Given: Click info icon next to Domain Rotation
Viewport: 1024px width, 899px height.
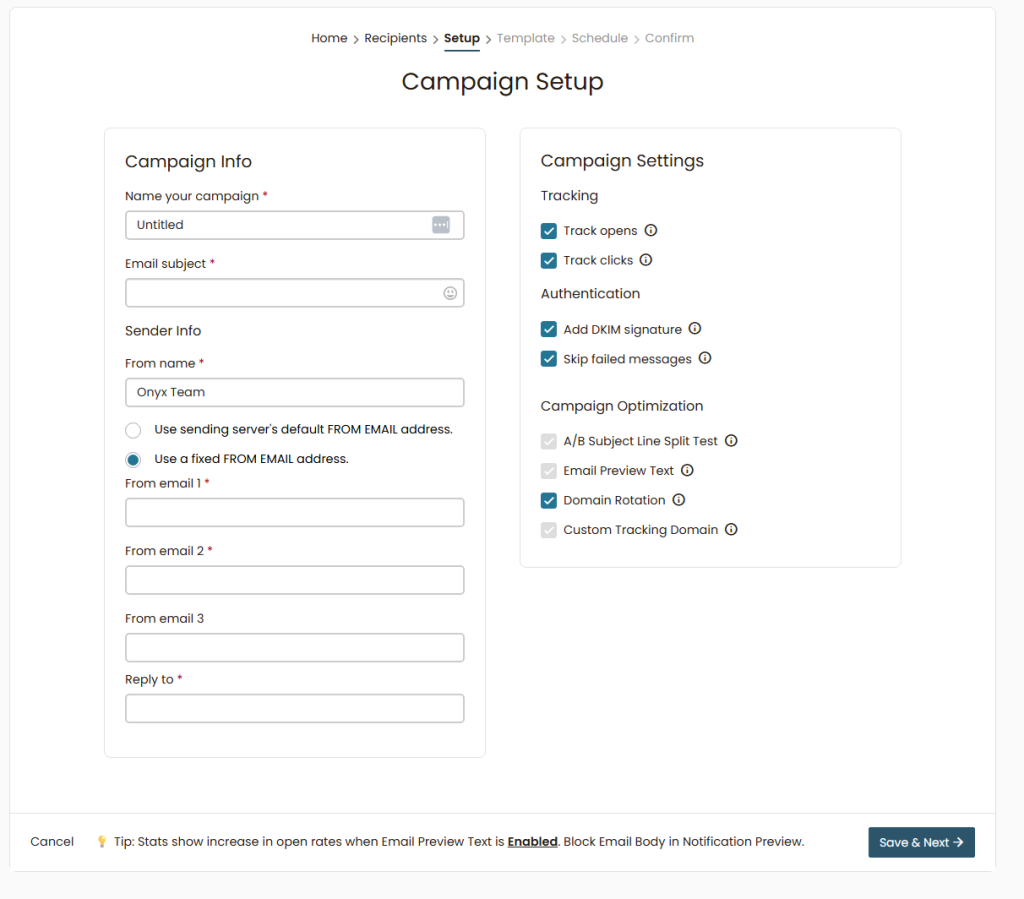Looking at the screenshot, I should pyautogui.click(x=679, y=500).
